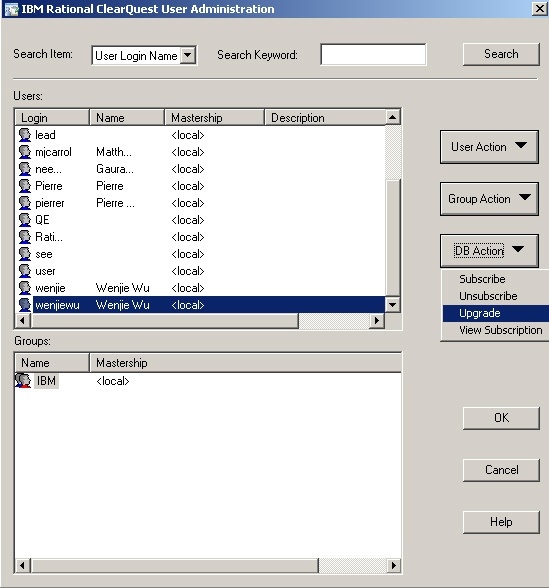Focus the Search Keyword input field
The height and width of the screenshot is (588, 549).
(373, 55)
